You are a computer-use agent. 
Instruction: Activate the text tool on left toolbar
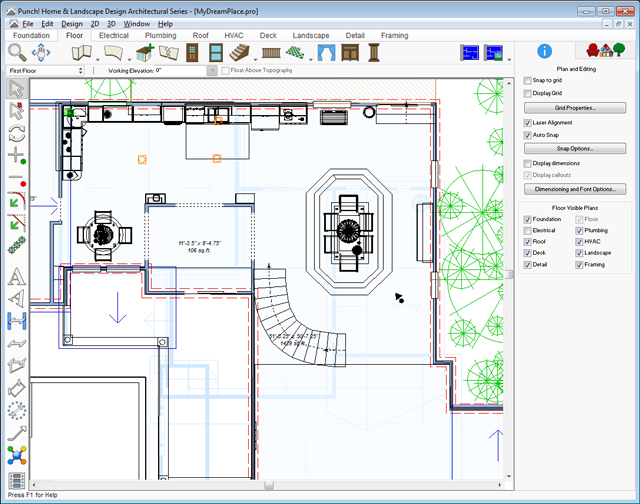point(16,277)
